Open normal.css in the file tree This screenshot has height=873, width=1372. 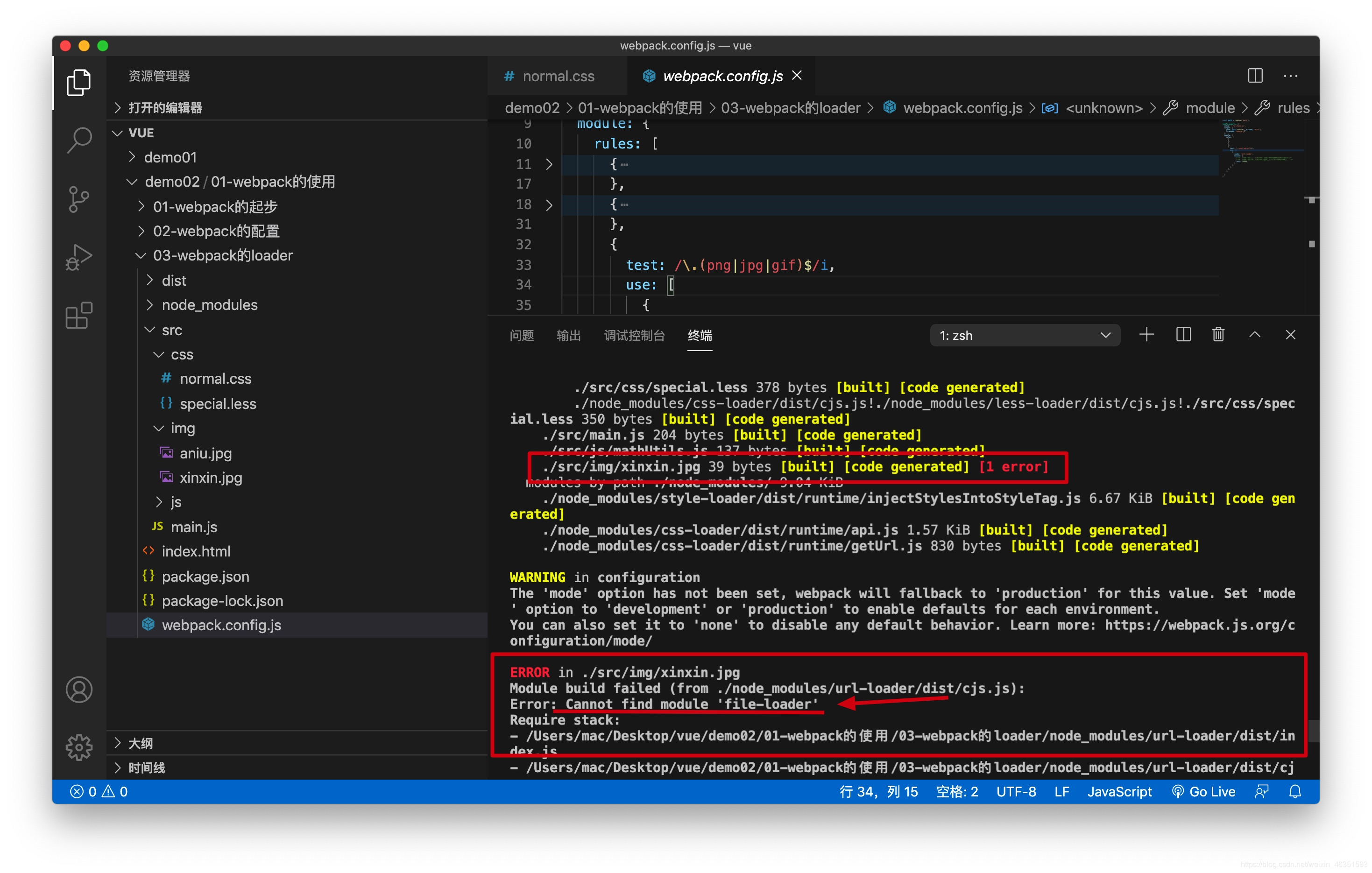(297, 379)
